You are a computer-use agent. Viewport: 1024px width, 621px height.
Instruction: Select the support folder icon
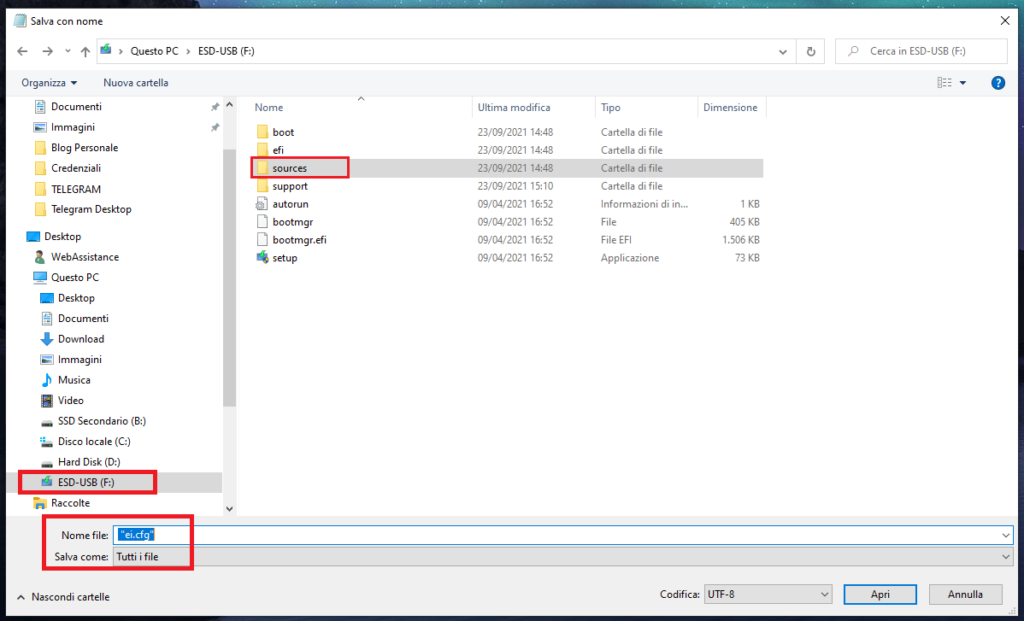[263, 186]
